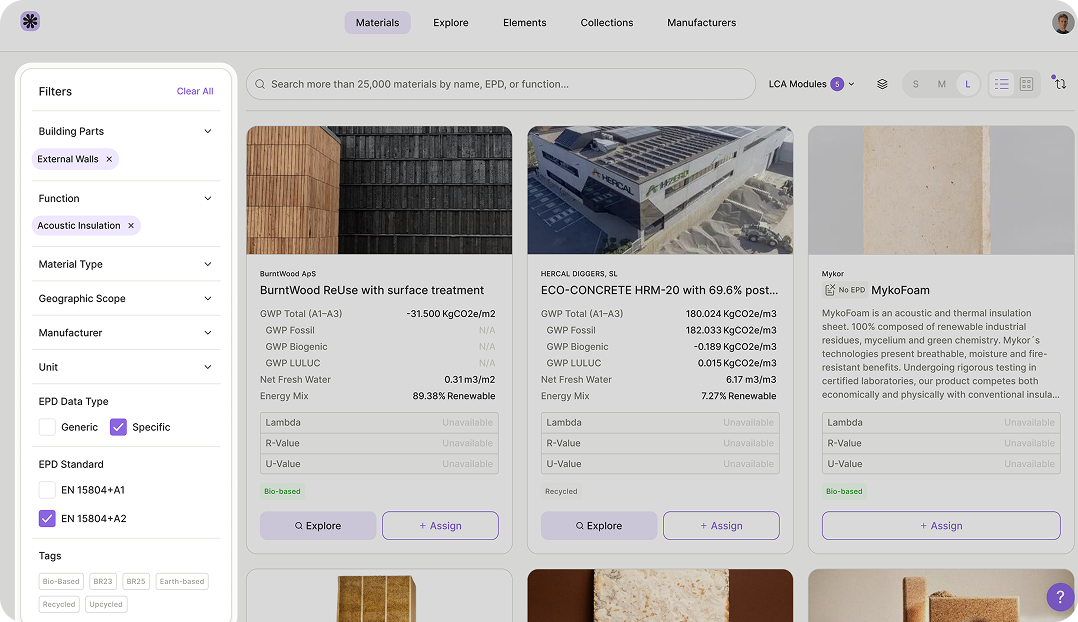Click the Recycled label on ECO-CONCRETE card
The image size is (1078, 622).
tap(561, 491)
